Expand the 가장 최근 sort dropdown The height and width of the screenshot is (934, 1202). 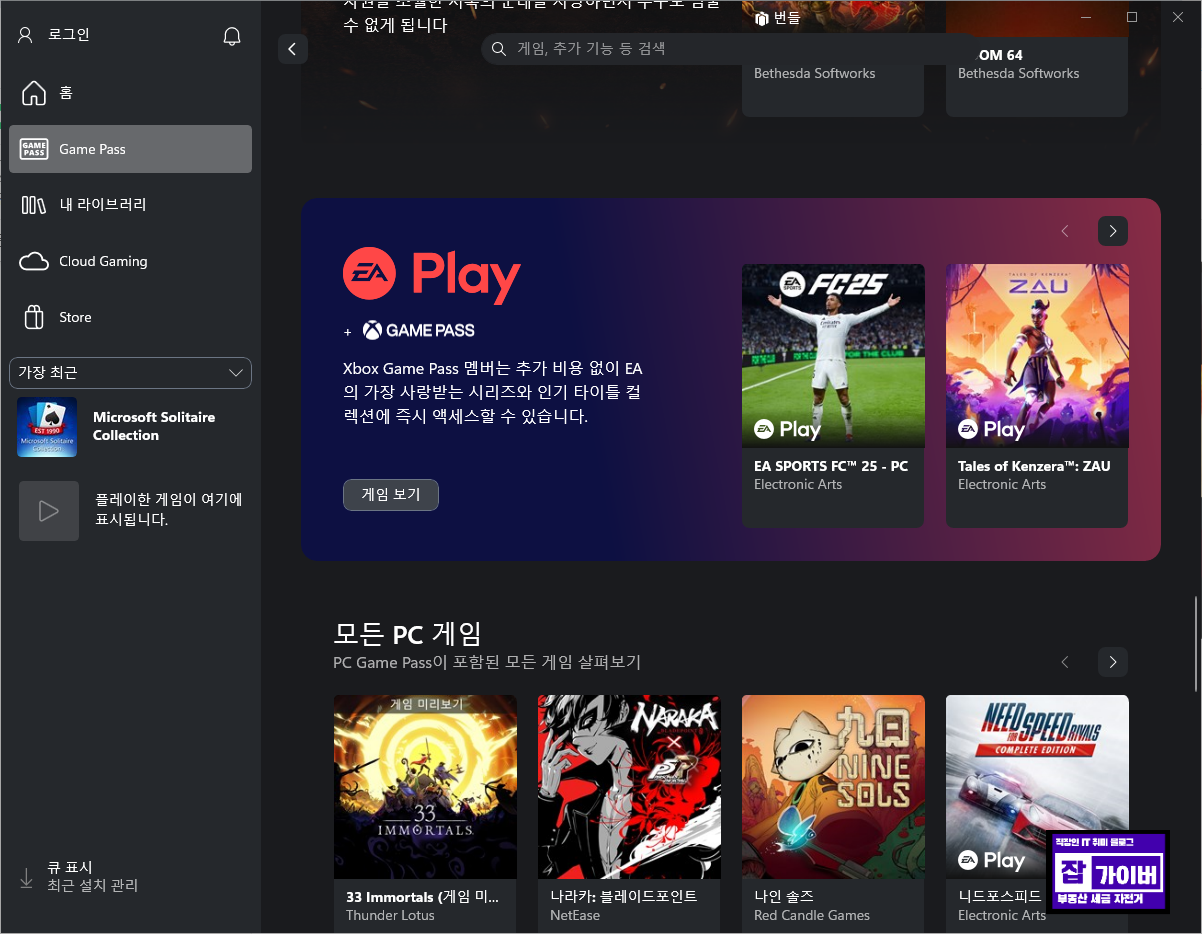130,373
